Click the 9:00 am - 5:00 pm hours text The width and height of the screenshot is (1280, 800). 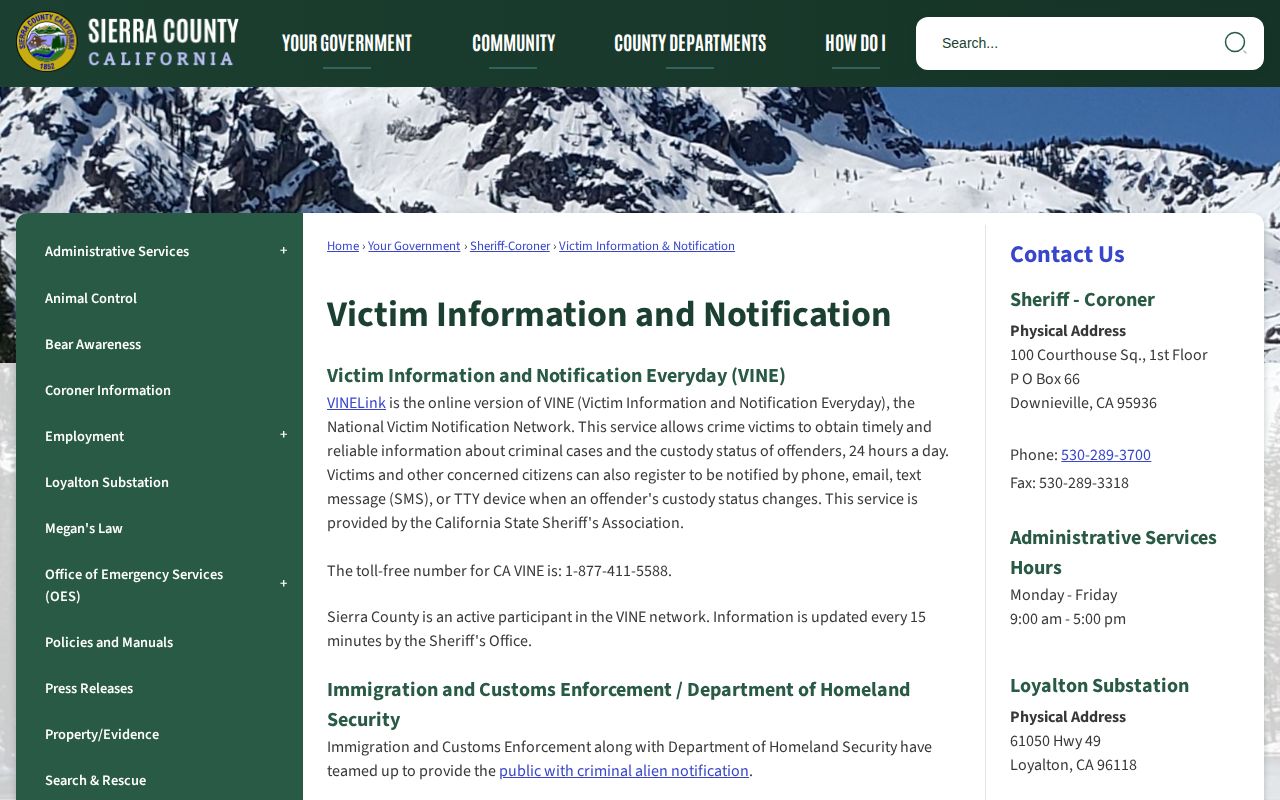(1068, 619)
